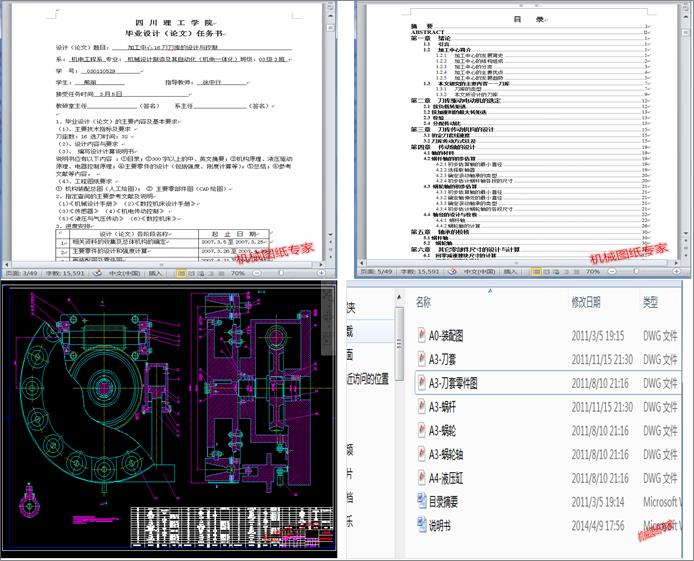694x561 pixels.
Task: Click DWG file icon of A0-装配图
Action: [x=422, y=335]
